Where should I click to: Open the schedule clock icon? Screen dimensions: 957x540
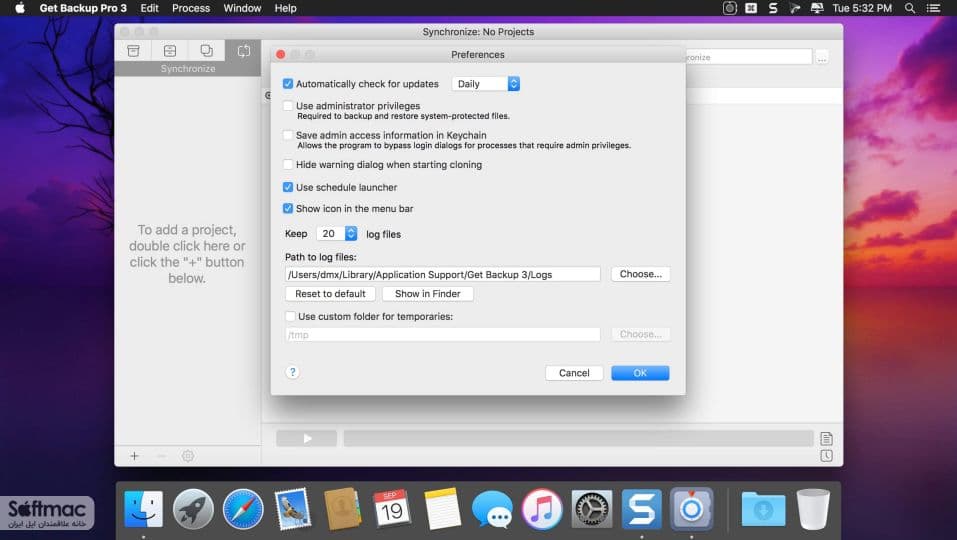826,456
